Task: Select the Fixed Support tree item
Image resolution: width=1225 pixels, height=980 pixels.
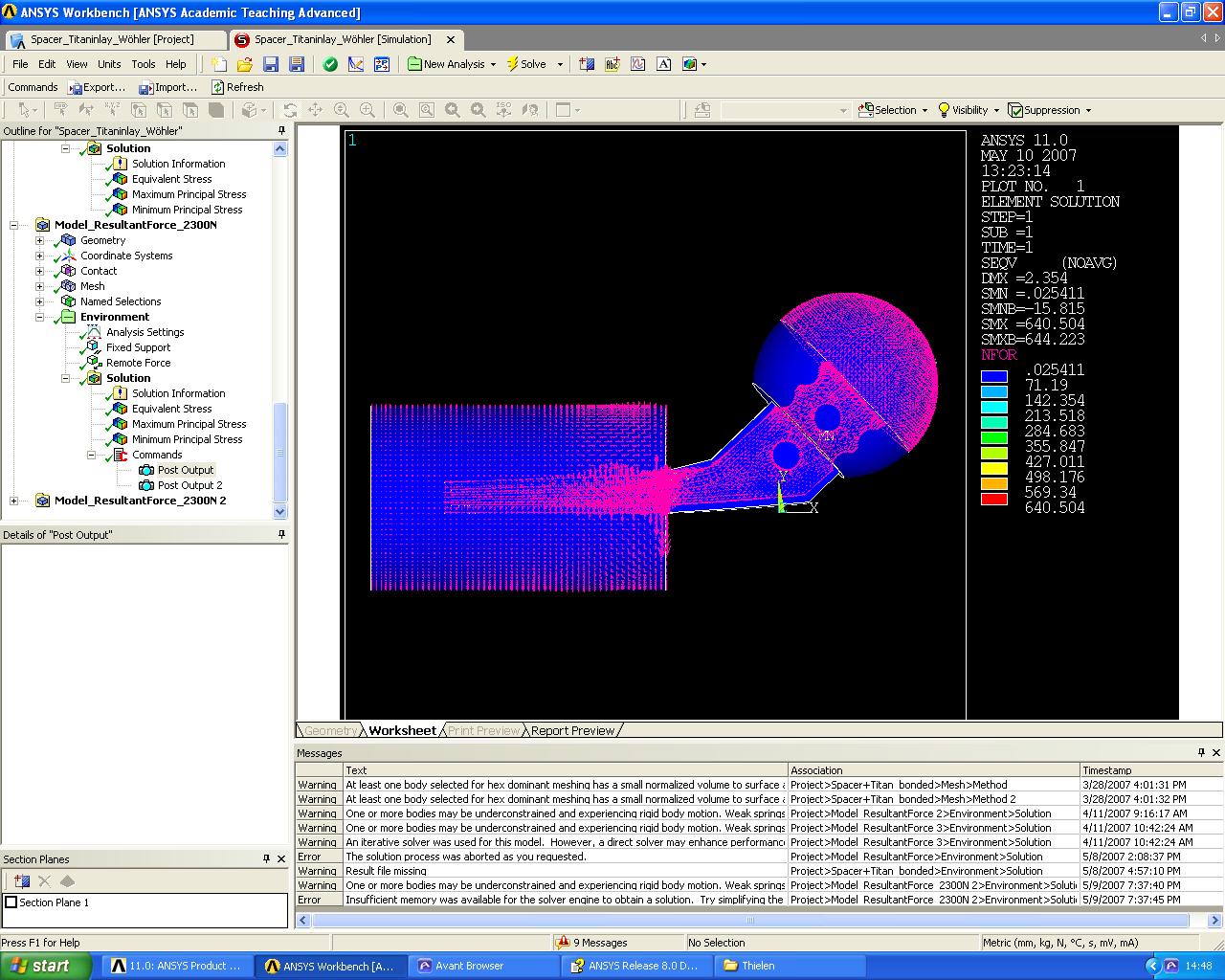Action: tap(138, 347)
